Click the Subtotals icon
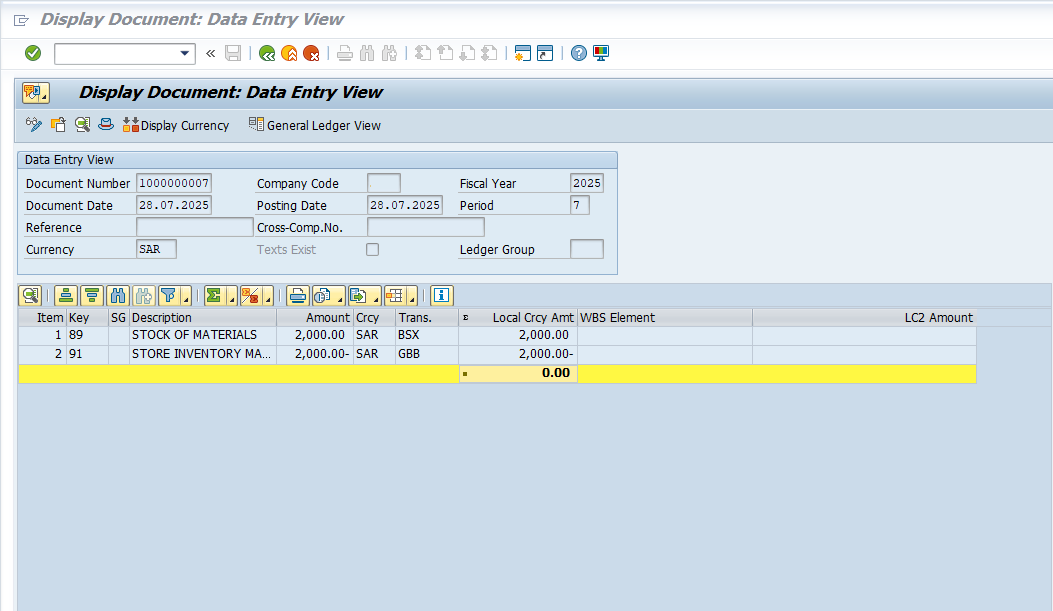This screenshot has height=611, width=1053. pos(250,295)
